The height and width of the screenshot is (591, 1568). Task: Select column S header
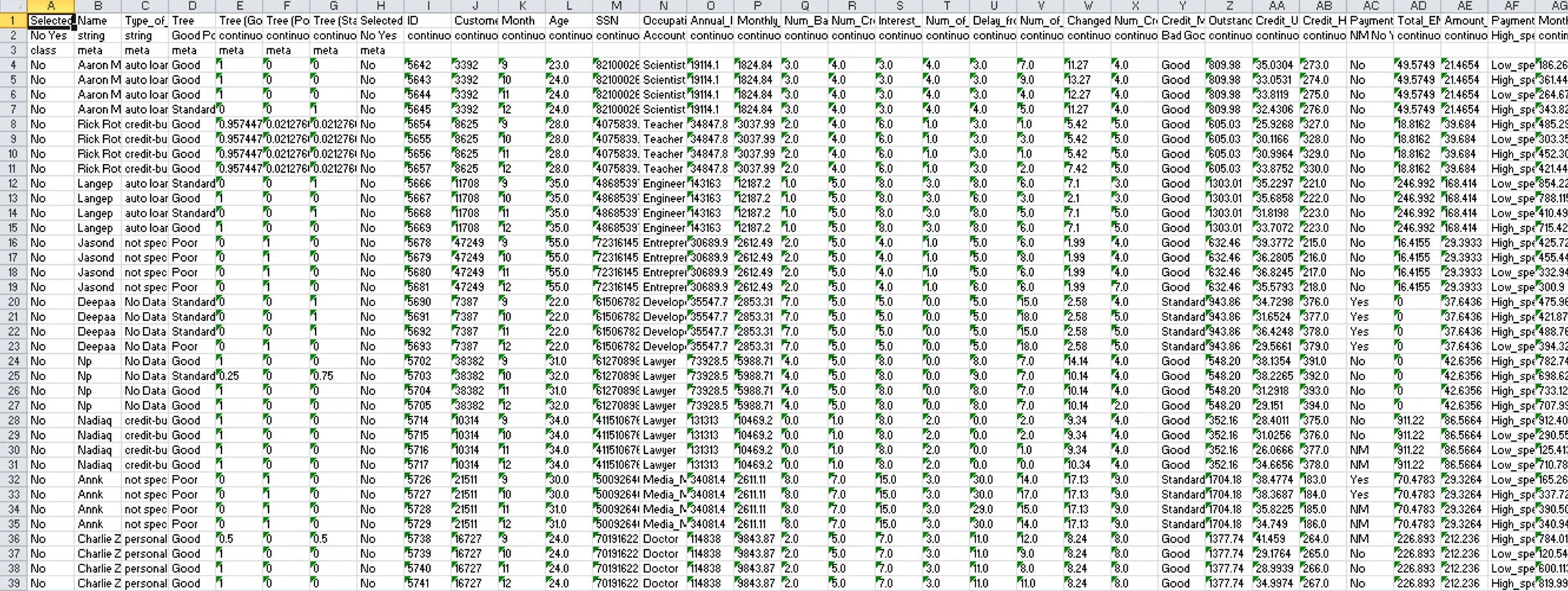tap(899, 6)
